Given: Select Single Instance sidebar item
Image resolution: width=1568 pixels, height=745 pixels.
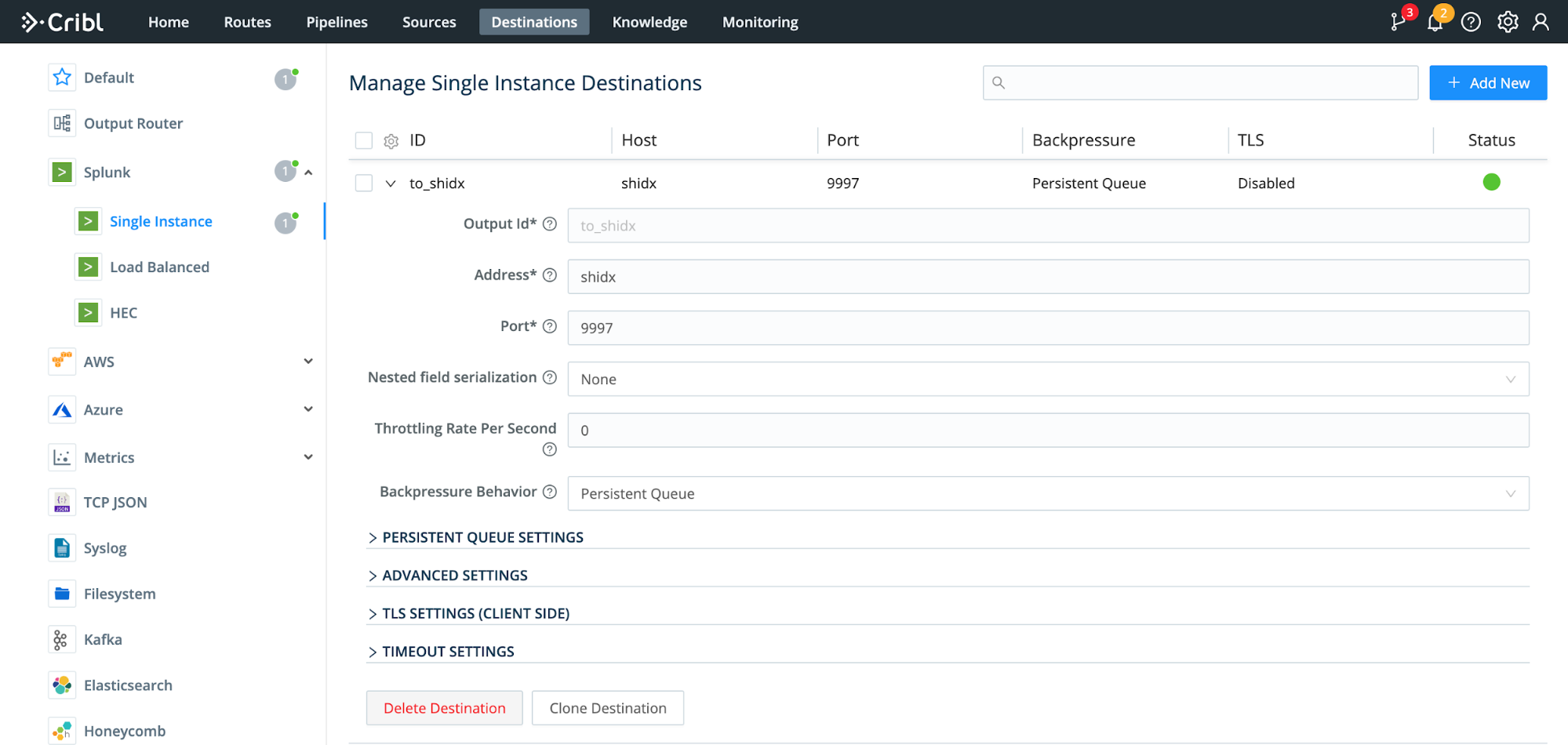Looking at the screenshot, I should coord(162,221).
